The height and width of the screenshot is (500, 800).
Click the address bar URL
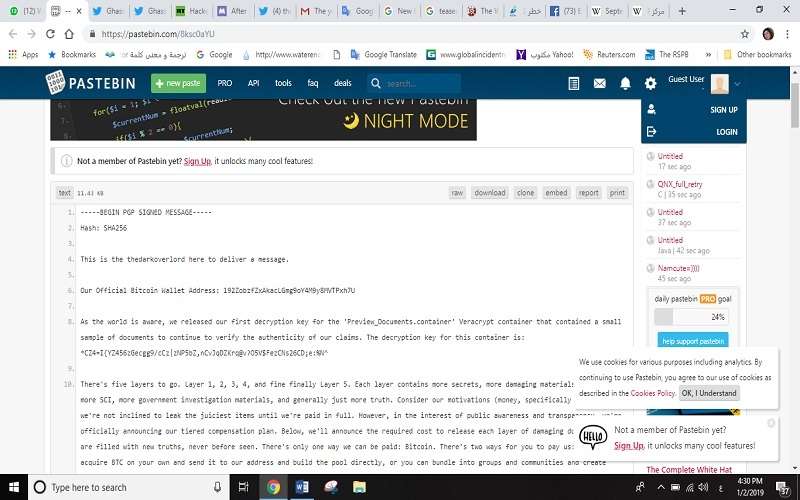(158, 34)
